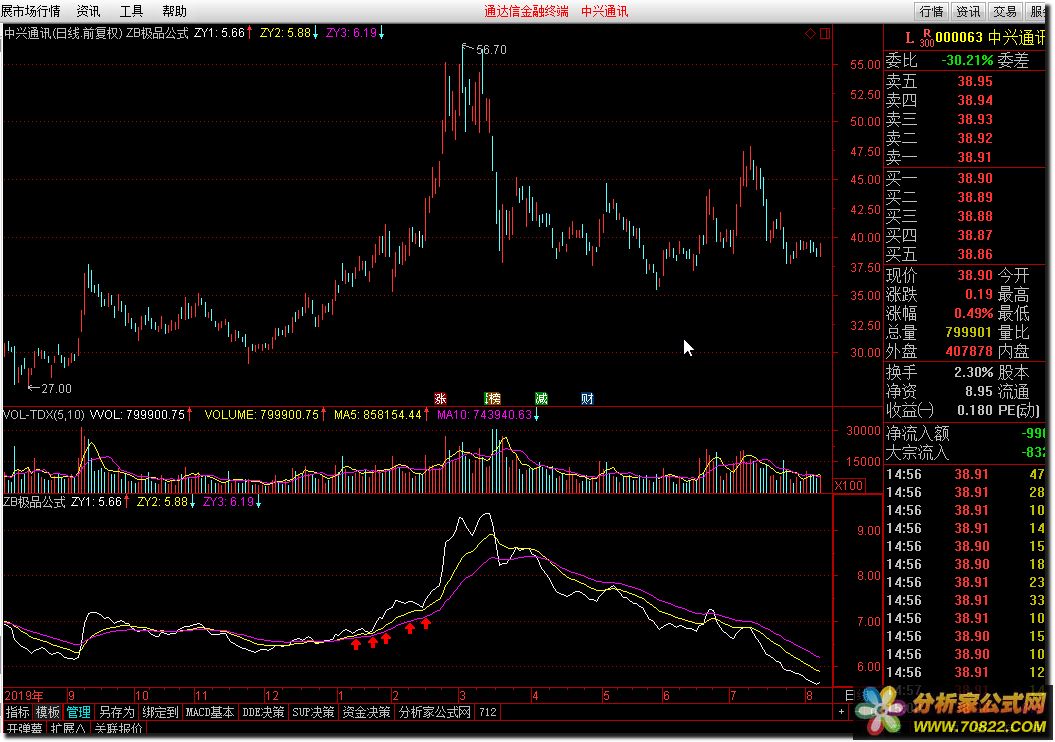Click the R 300 marker next to the stock code

click(x=926, y=38)
